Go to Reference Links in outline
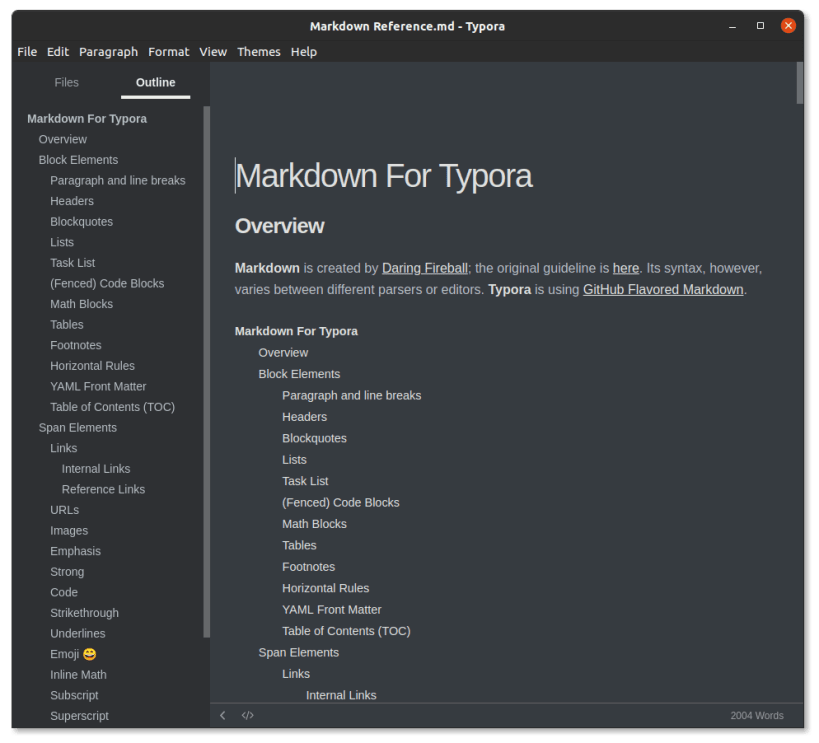The image size is (819, 743). [103, 489]
